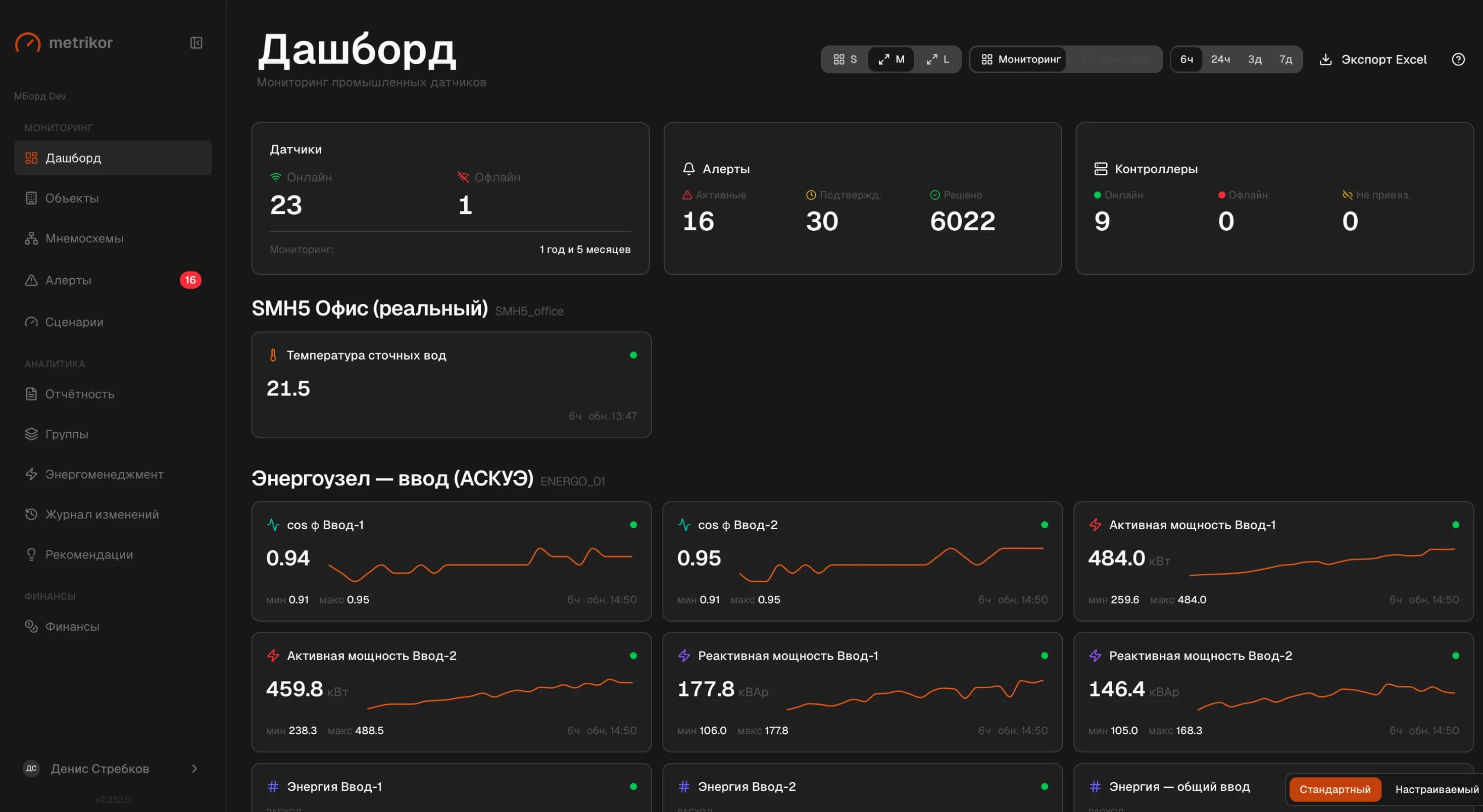Open Дашборд in the sidebar
The image size is (1483, 812).
113,158
